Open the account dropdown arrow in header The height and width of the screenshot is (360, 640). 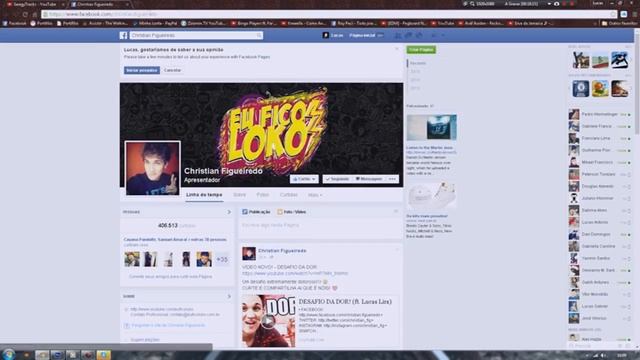coord(443,36)
